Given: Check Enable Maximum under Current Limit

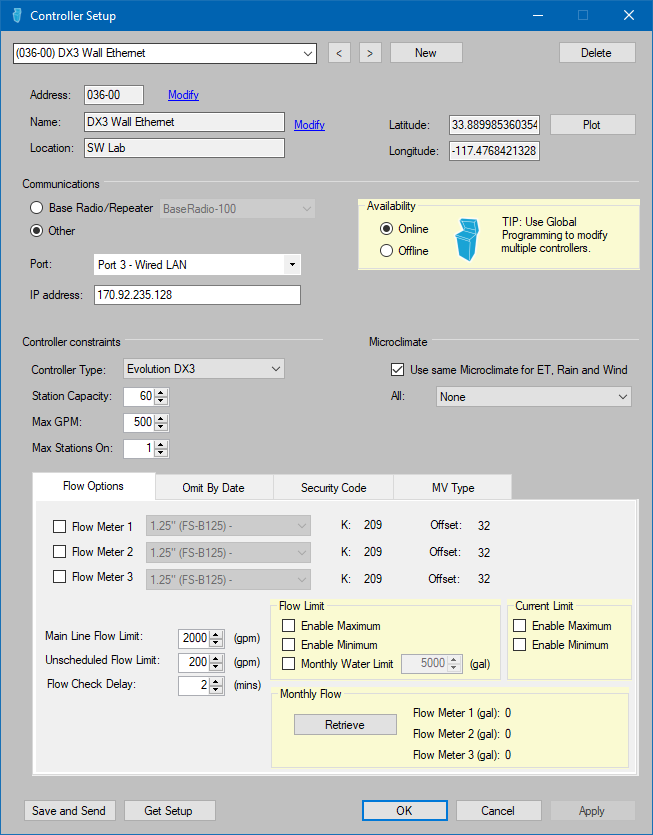Looking at the screenshot, I should pyautogui.click(x=519, y=626).
